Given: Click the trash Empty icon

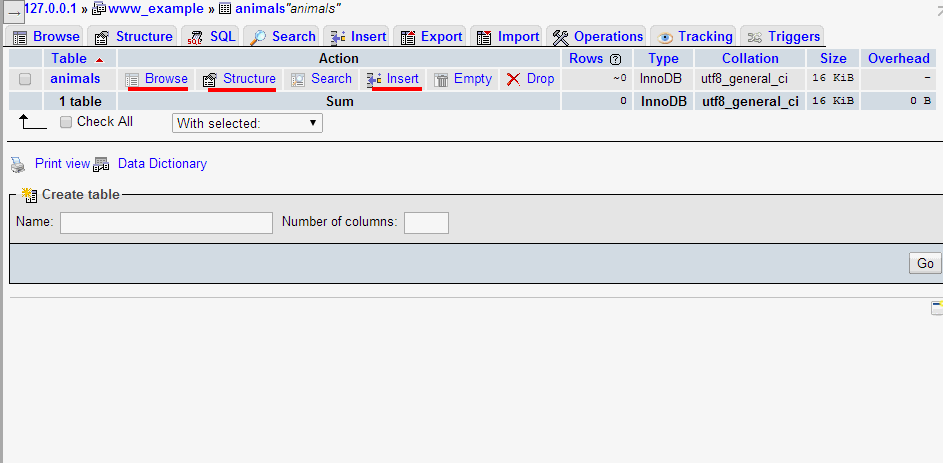Looking at the screenshot, I should point(441,80).
